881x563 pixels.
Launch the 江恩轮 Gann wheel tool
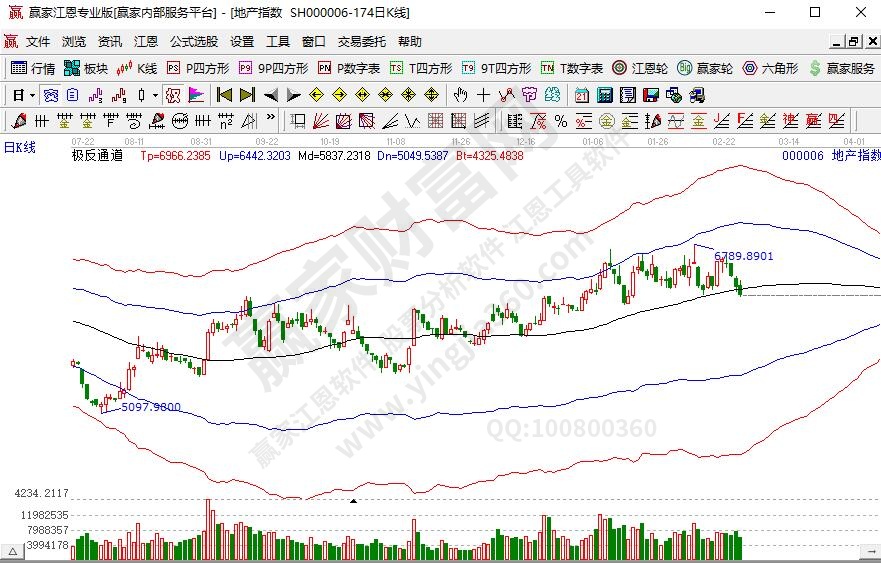pyautogui.click(x=640, y=68)
